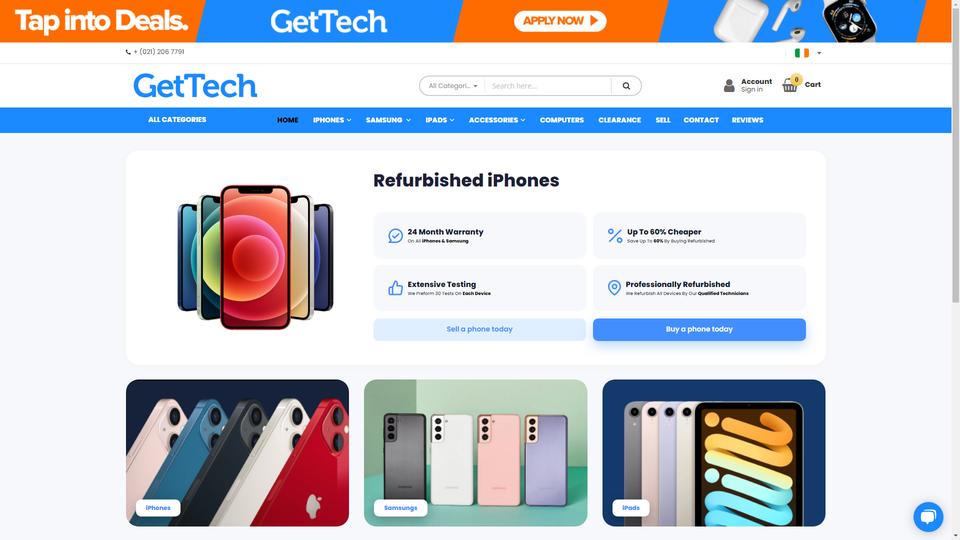This screenshot has height=540, width=960.
Task: Expand the All Categories search filter
Action: [x=452, y=86]
